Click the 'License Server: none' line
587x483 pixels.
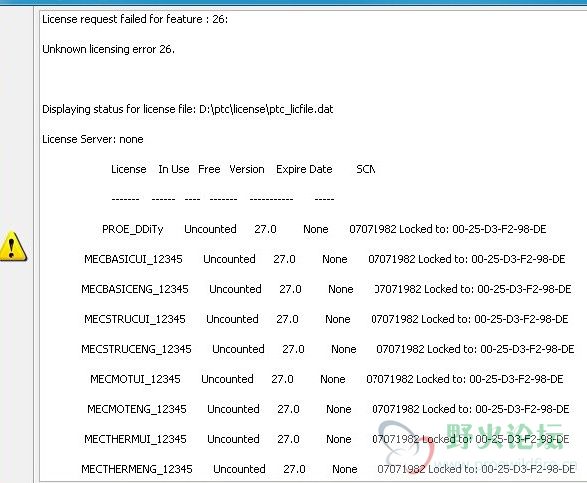[92, 139]
